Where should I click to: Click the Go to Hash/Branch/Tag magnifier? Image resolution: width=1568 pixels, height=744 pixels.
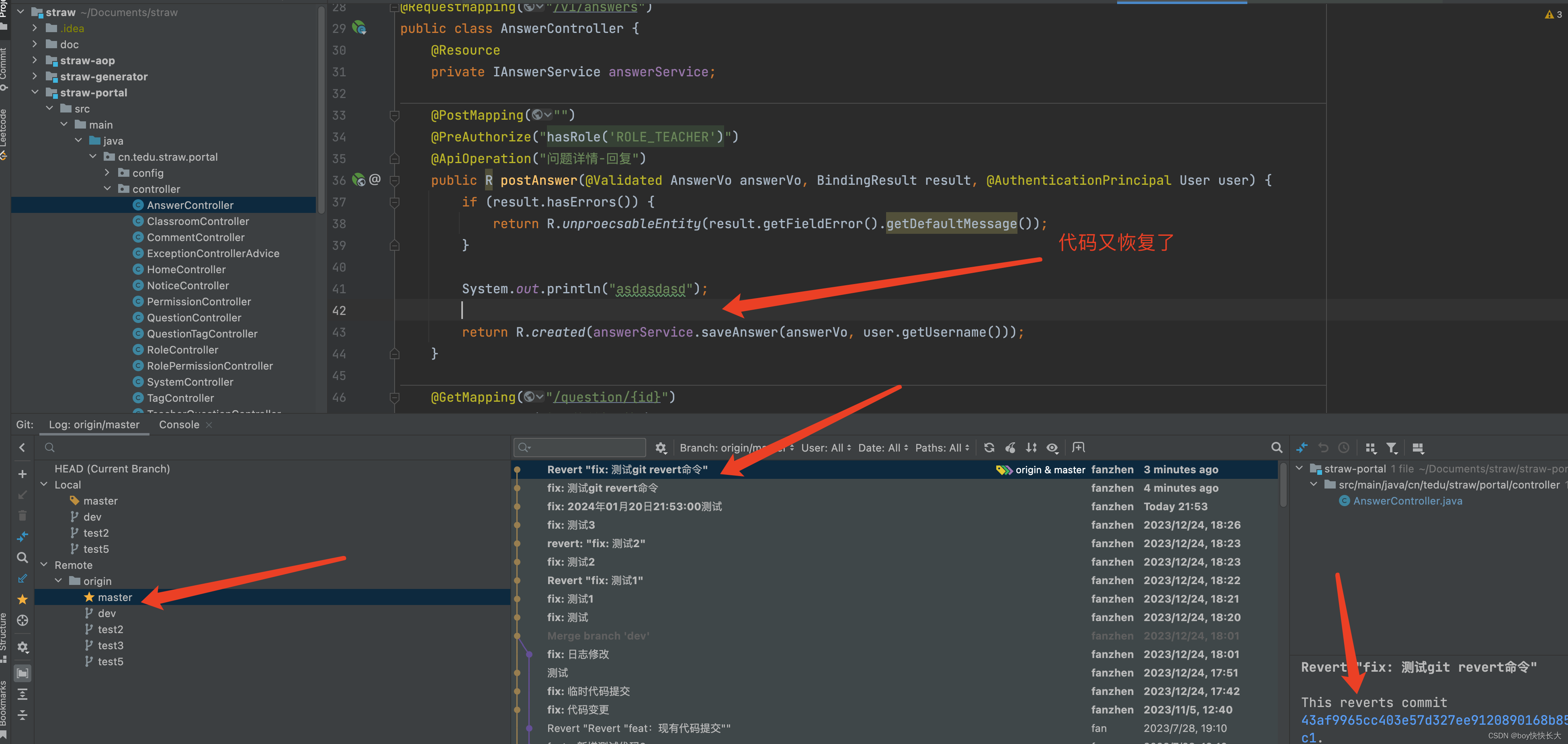(1276, 448)
